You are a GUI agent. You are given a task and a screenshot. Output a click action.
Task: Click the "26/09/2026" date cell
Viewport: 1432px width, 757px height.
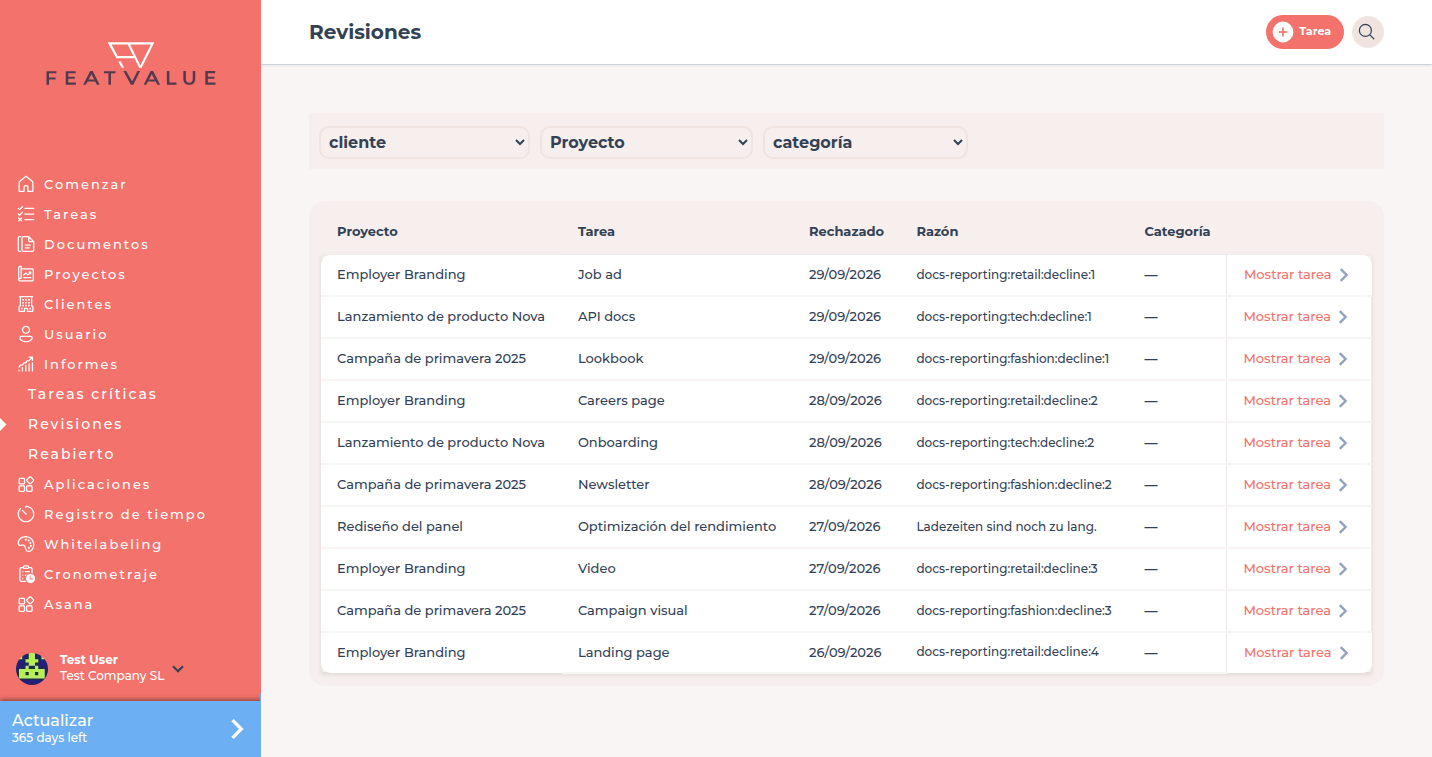coord(845,653)
